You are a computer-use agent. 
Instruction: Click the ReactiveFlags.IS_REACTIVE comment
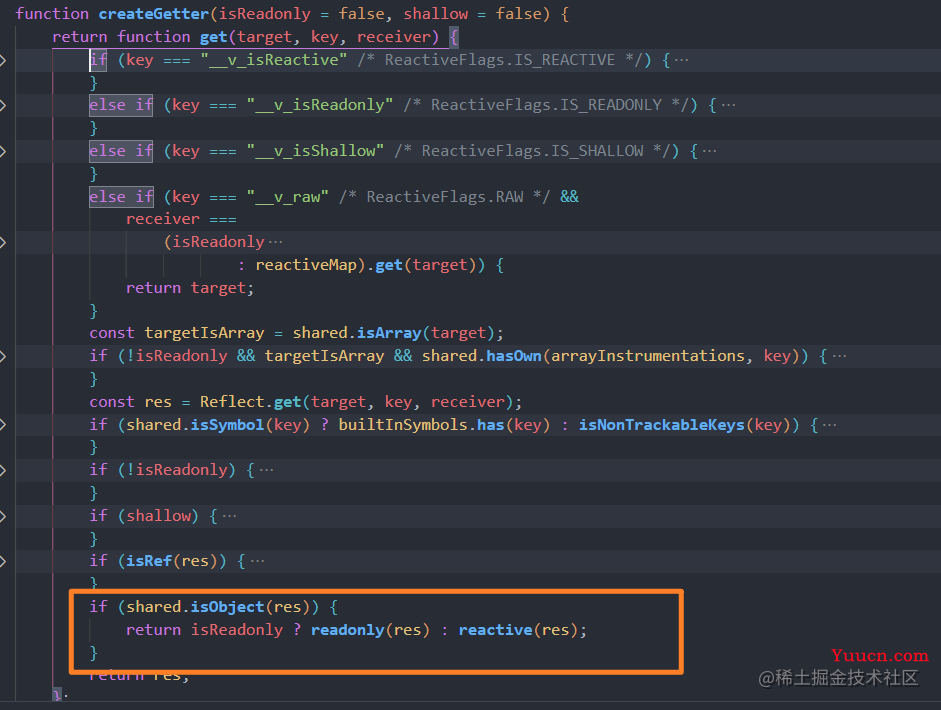pos(500,60)
